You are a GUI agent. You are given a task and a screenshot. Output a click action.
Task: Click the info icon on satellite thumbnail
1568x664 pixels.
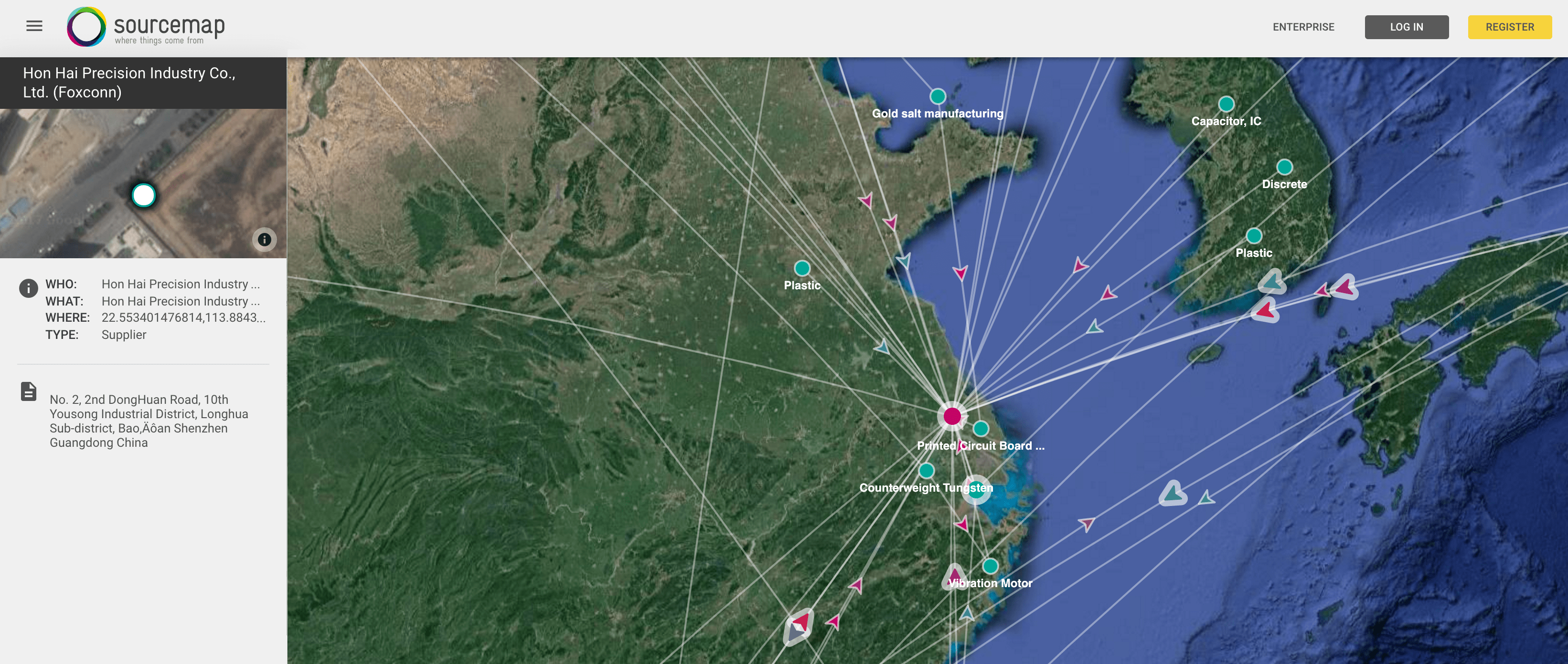coord(264,239)
